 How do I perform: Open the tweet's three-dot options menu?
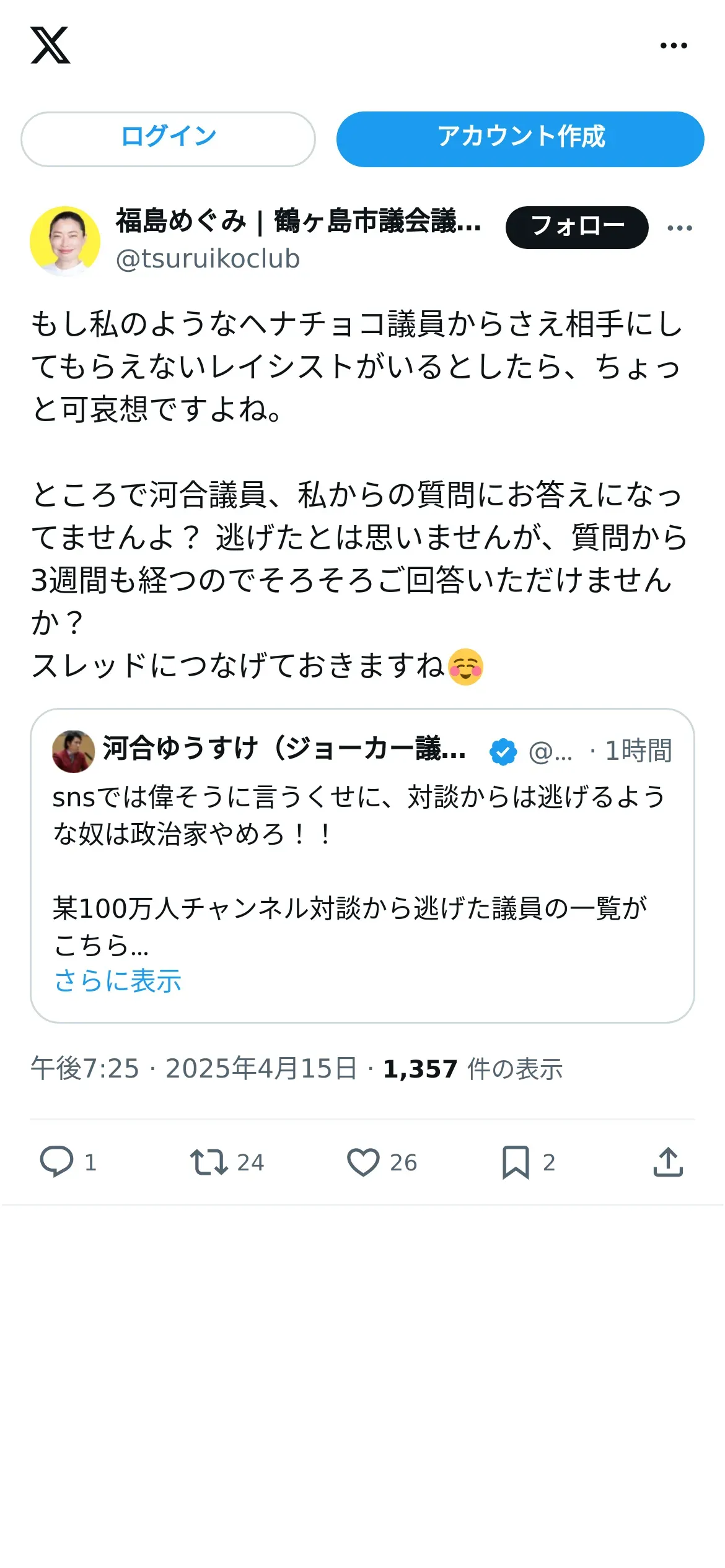[x=680, y=228]
